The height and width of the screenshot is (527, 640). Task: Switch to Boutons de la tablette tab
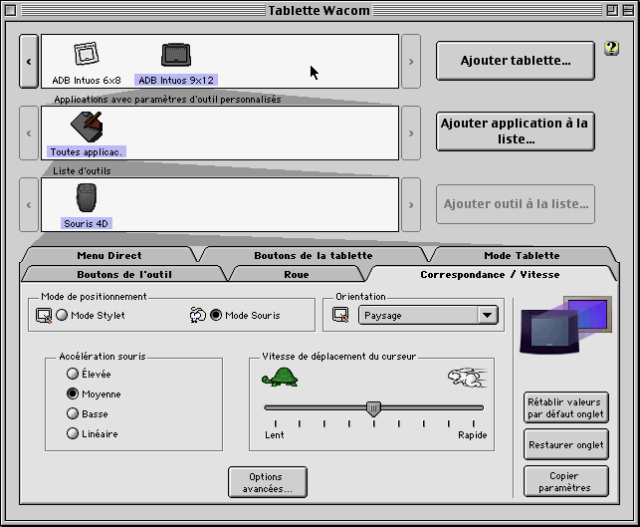[x=313, y=256]
